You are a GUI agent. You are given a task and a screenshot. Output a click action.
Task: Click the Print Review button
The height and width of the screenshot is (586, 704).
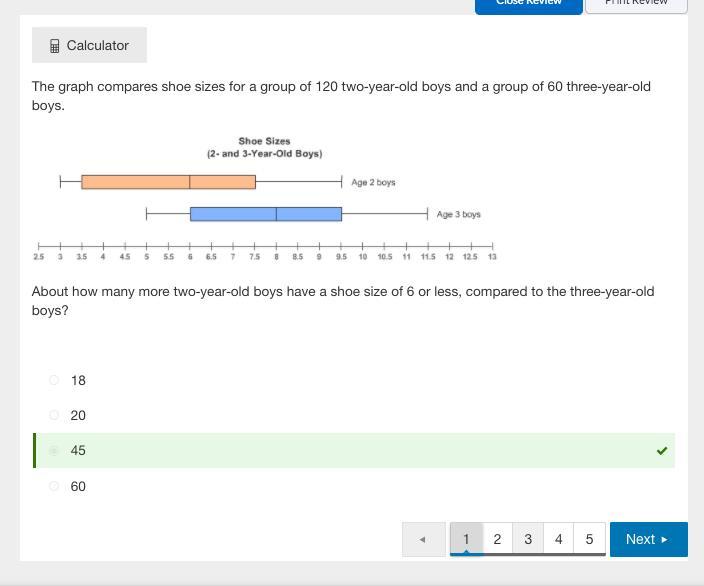pos(636,4)
